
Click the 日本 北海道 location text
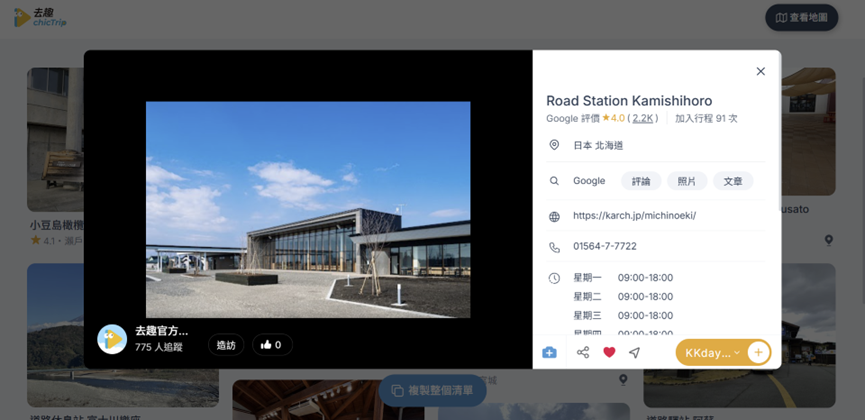(x=599, y=146)
